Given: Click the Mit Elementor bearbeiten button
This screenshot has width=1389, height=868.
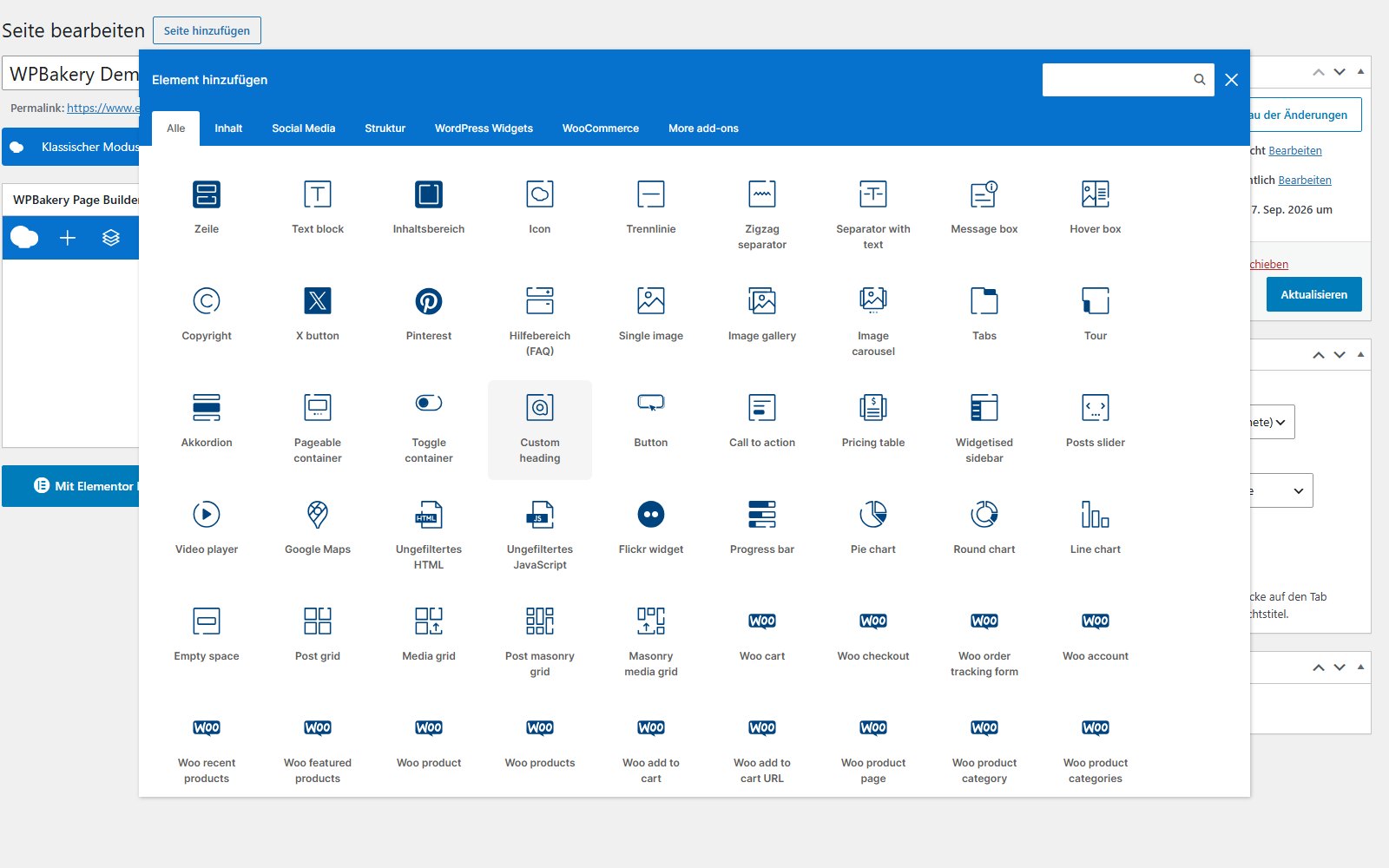Looking at the screenshot, I should click(71, 486).
